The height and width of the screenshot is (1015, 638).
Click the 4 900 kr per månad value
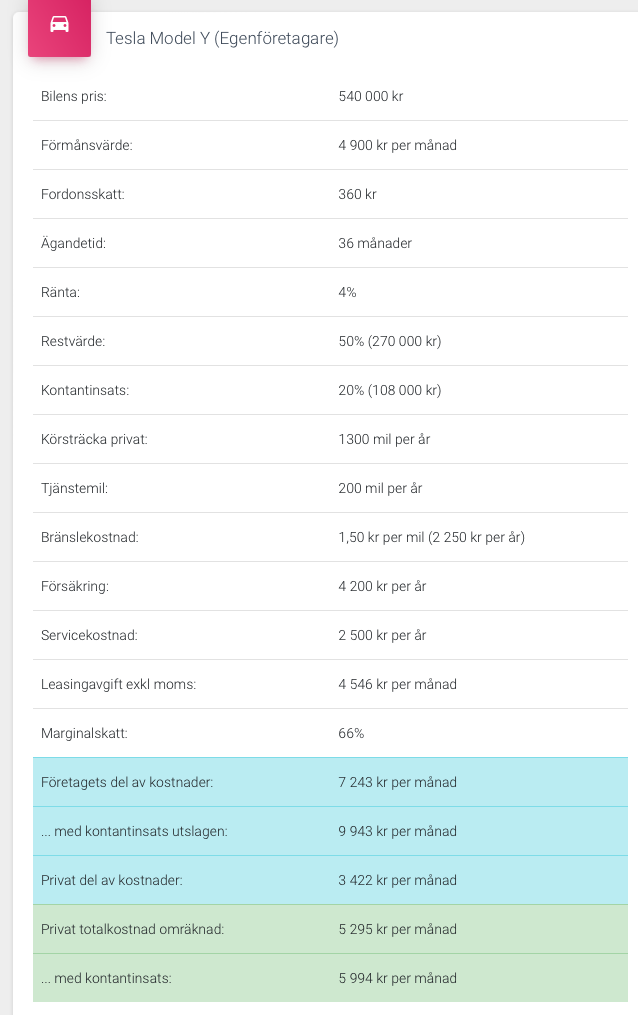coord(397,146)
